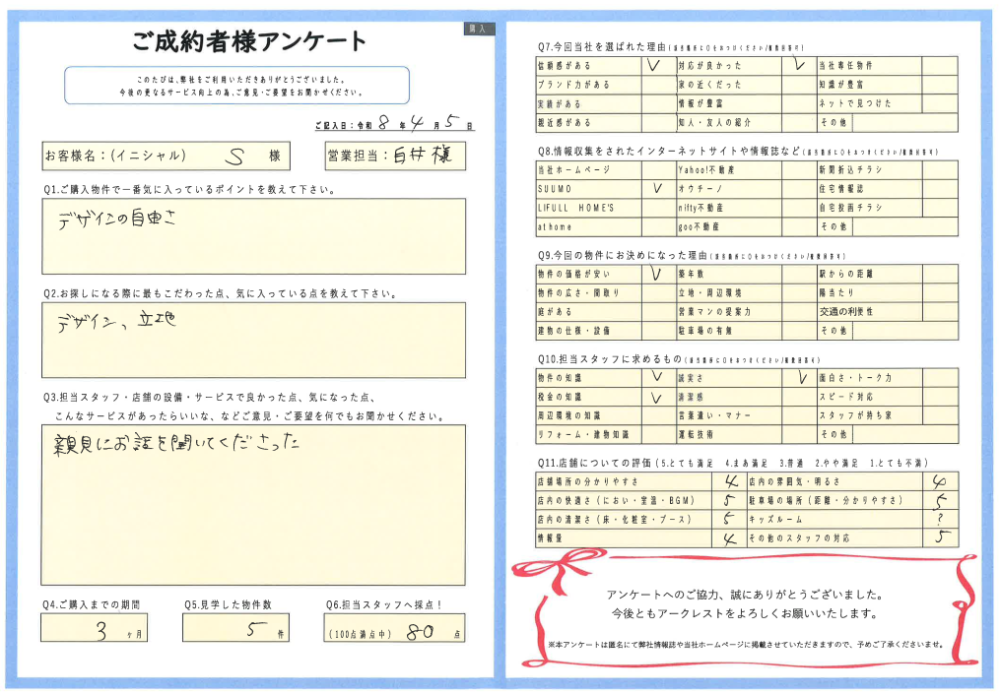Click the 情報量 rating cell in Q11
Screen dimensions: 1000x694
coord(730,538)
